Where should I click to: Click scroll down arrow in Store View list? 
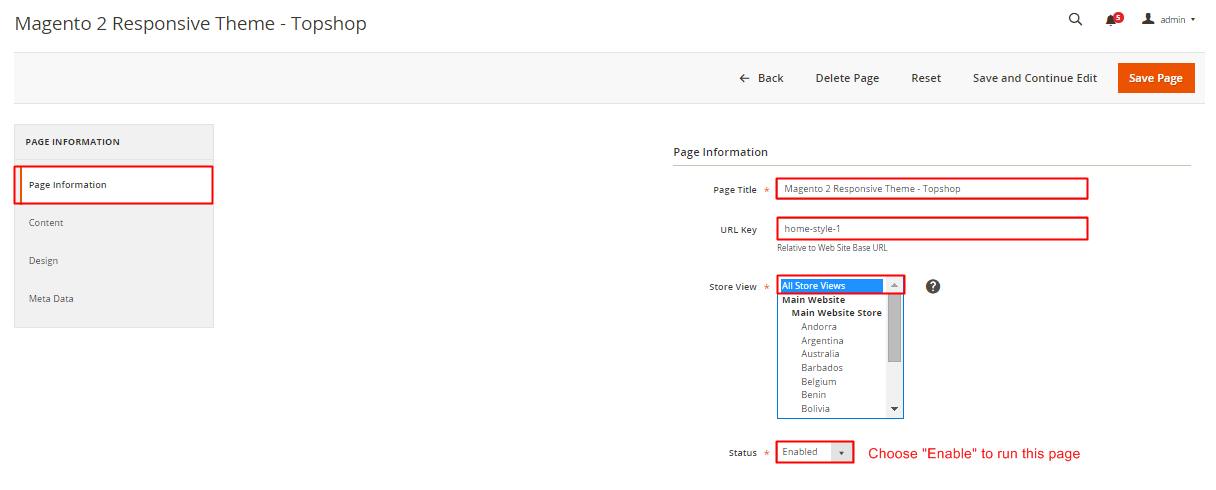(x=895, y=409)
